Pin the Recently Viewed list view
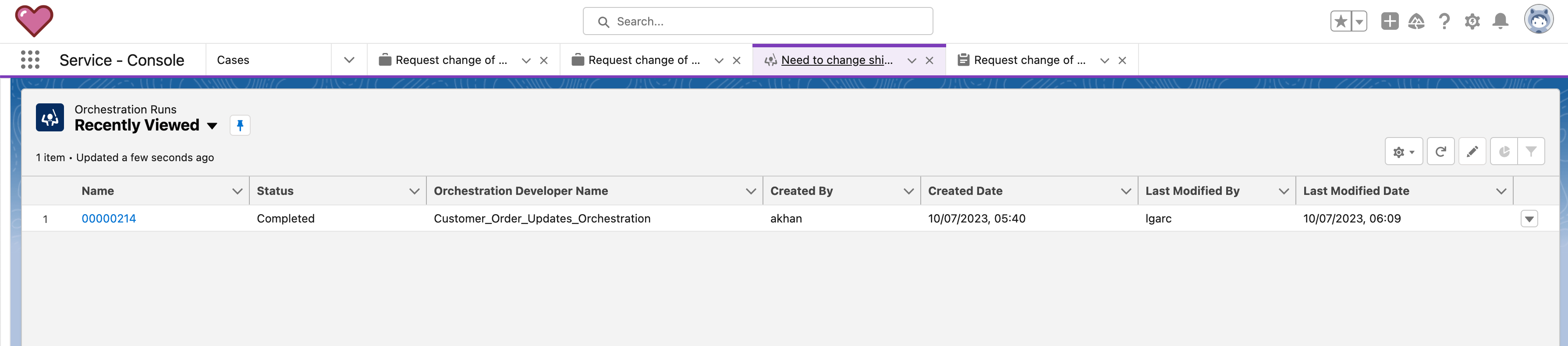 240,125
